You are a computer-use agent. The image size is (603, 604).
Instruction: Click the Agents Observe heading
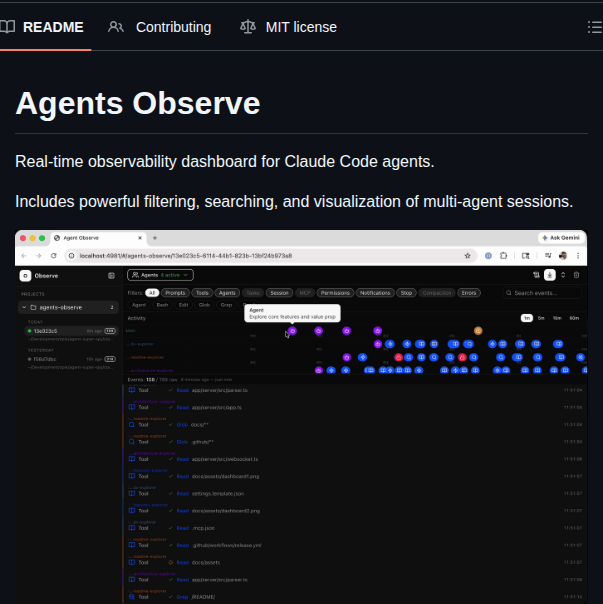coord(138,103)
